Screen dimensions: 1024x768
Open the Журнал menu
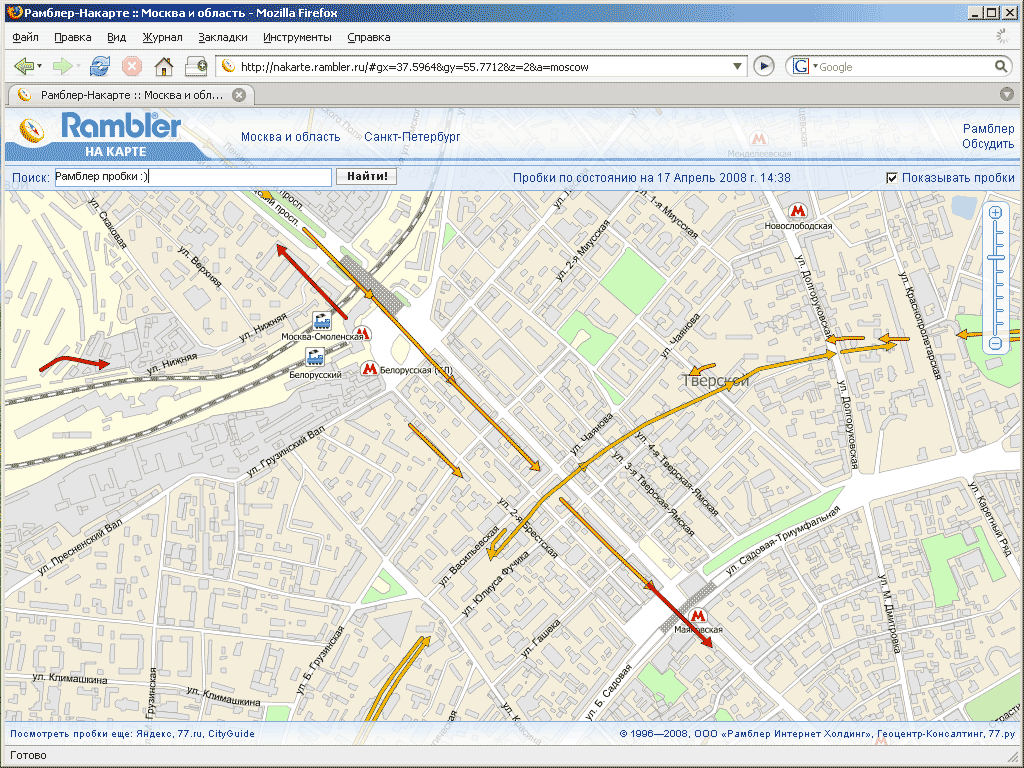click(x=163, y=37)
